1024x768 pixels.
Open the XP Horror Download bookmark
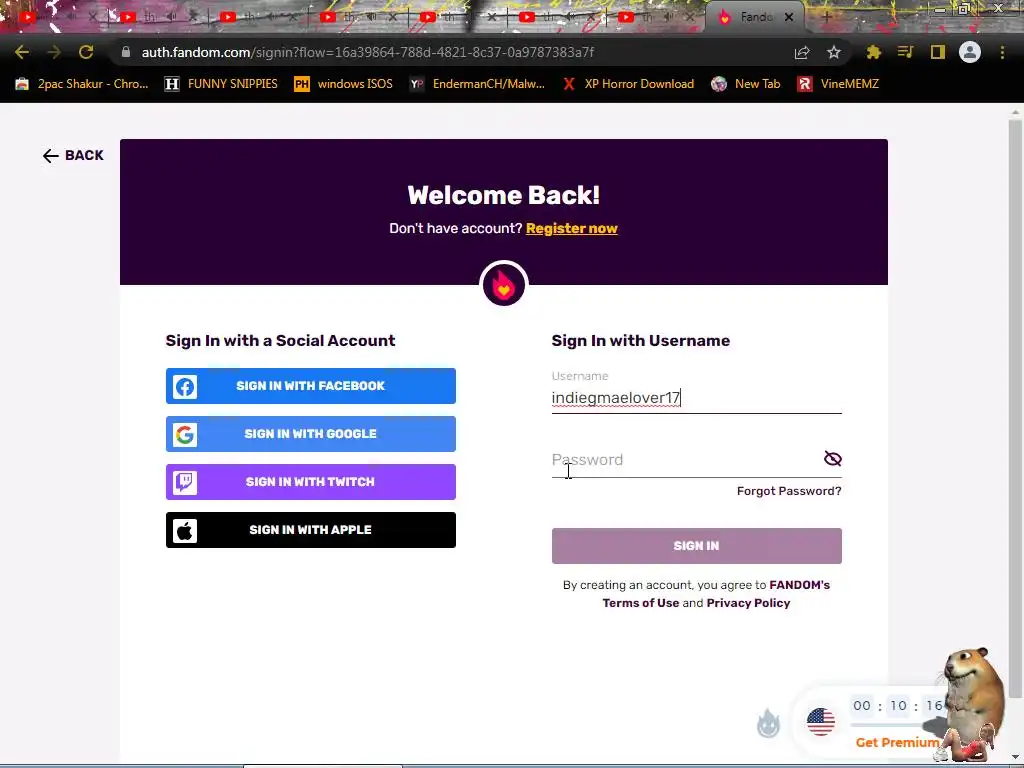click(x=628, y=84)
